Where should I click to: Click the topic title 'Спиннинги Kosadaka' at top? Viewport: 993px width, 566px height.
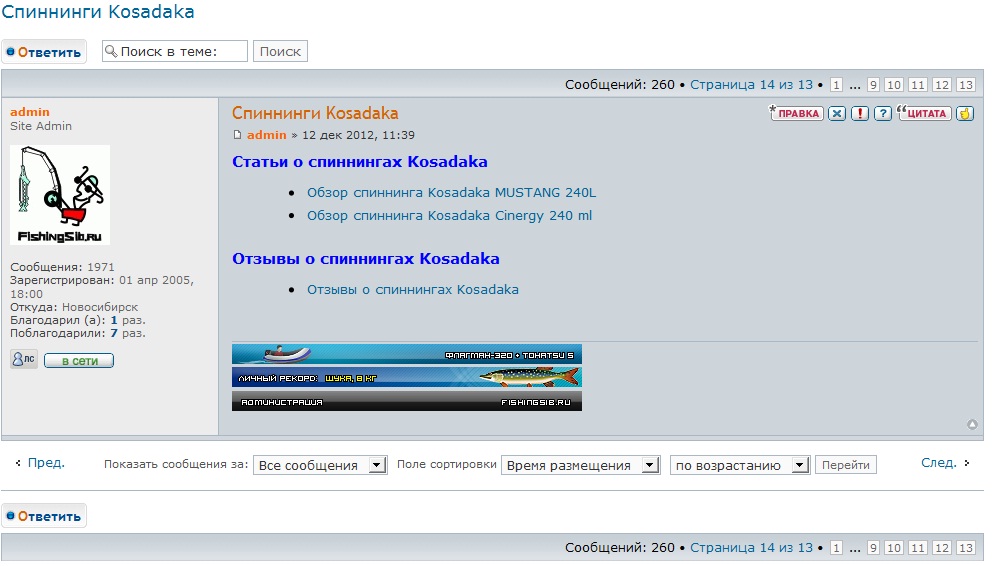(98, 12)
